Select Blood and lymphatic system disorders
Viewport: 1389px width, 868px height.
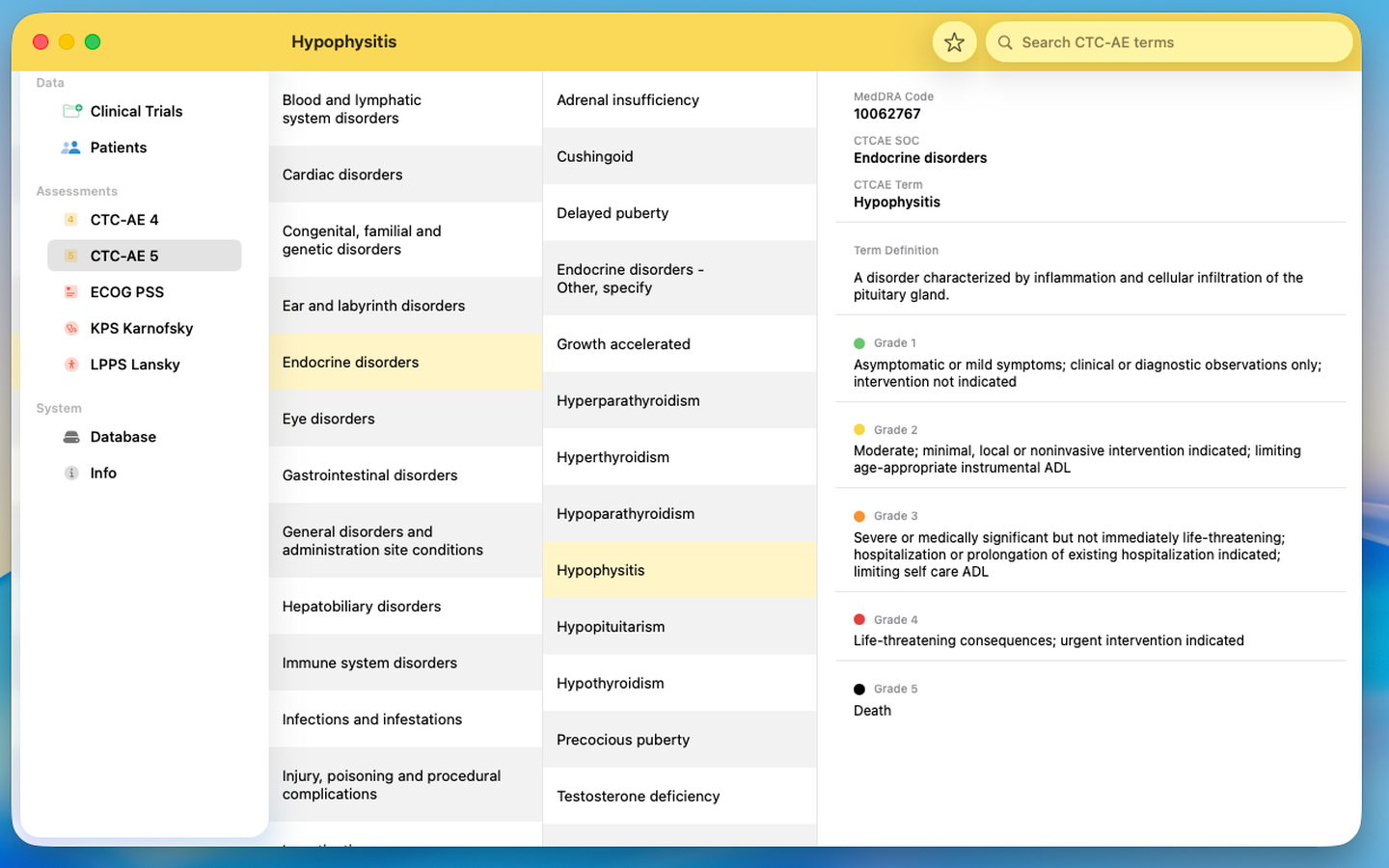coord(405,109)
